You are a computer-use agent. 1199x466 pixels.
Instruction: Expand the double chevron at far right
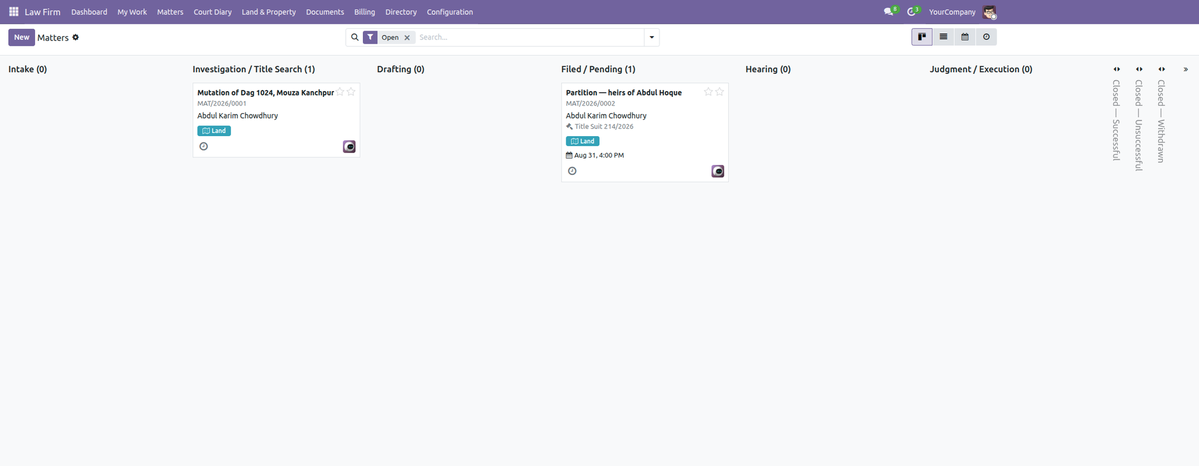click(1185, 69)
